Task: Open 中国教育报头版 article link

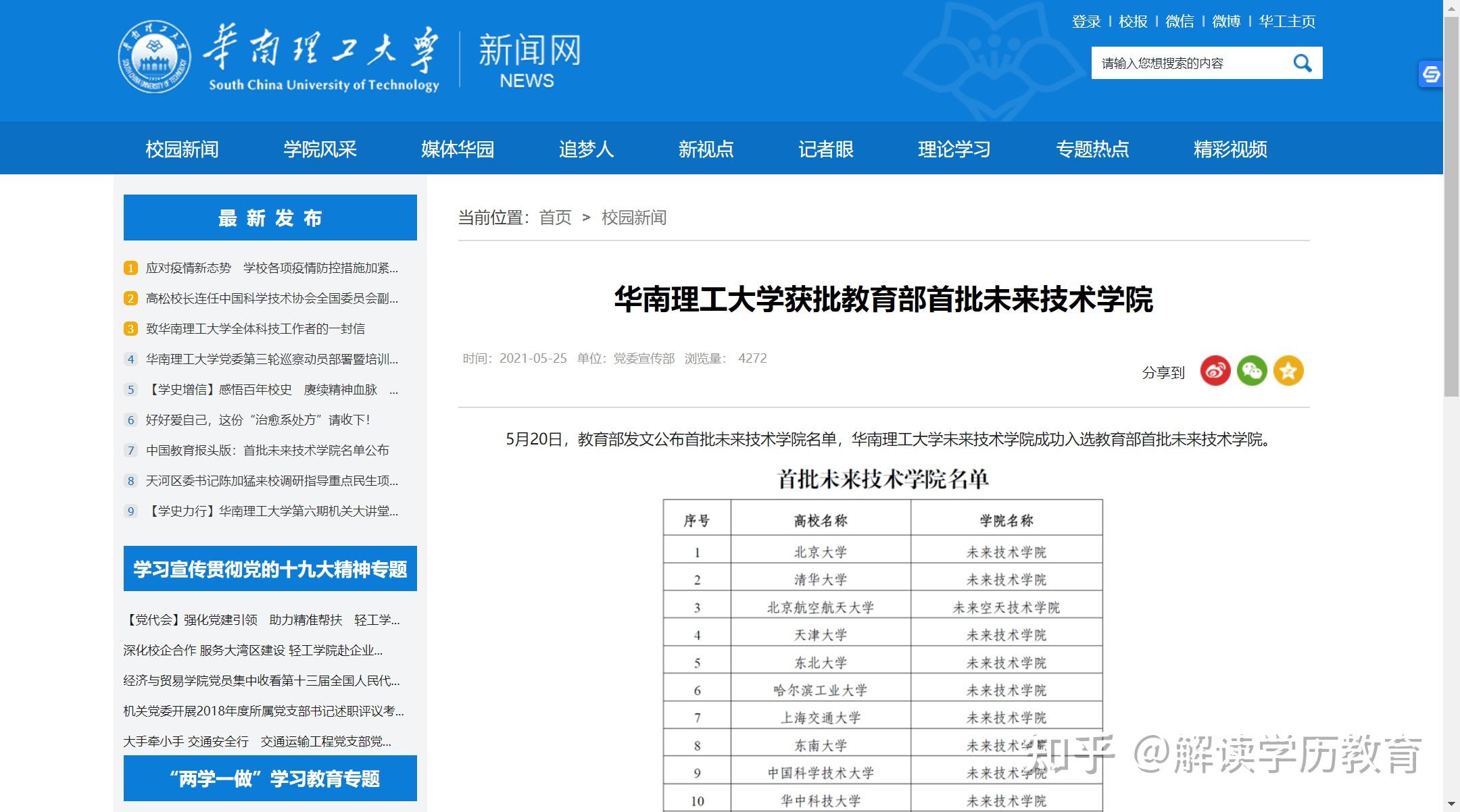Action: [268, 451]
